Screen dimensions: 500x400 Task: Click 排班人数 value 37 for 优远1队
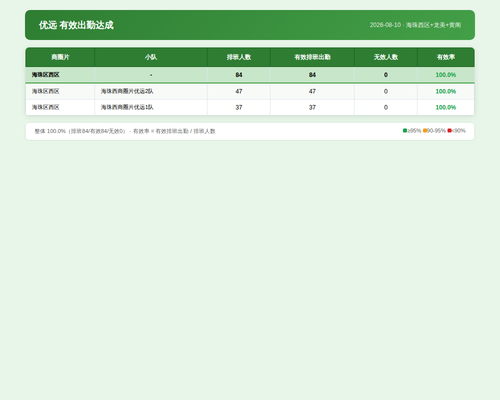239,107
